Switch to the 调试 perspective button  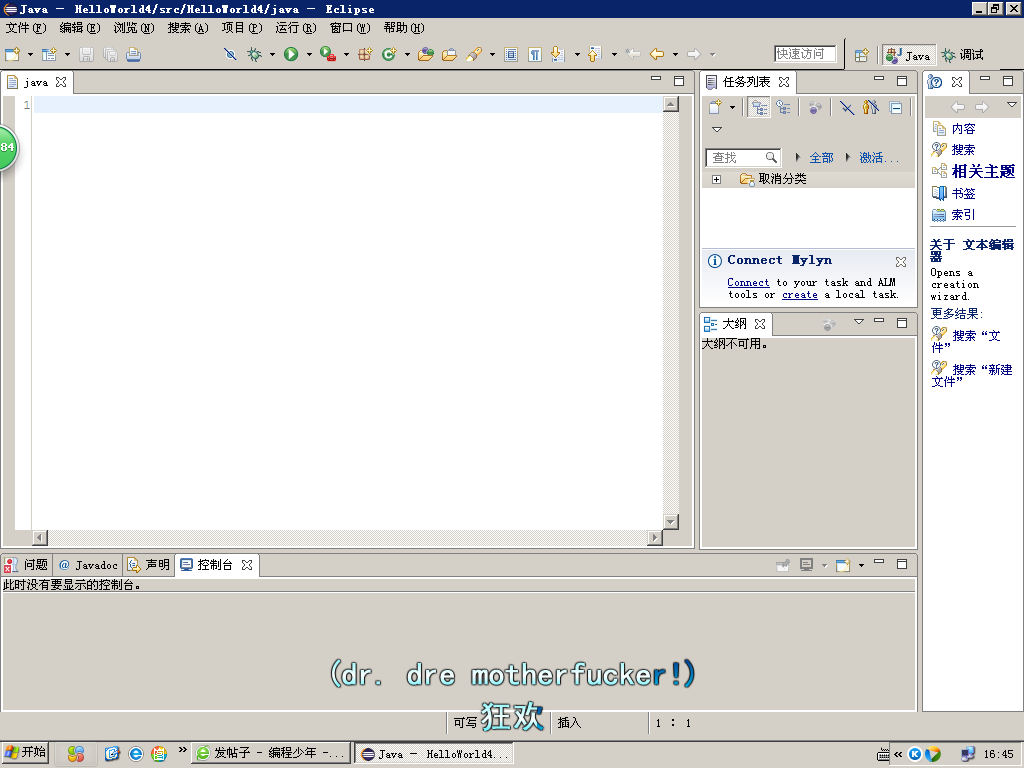point(963,54)
